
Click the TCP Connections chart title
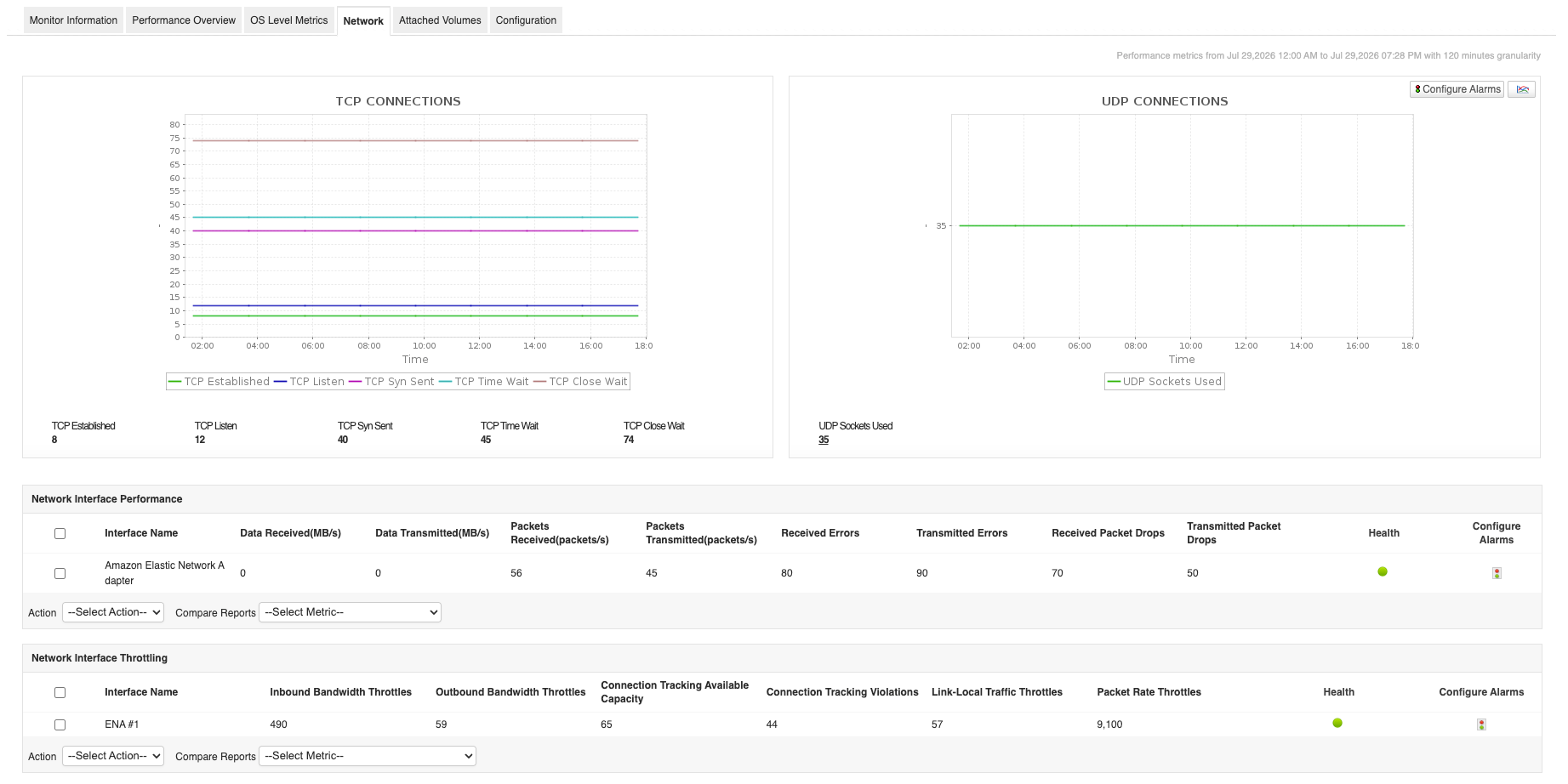coord(398,101)
